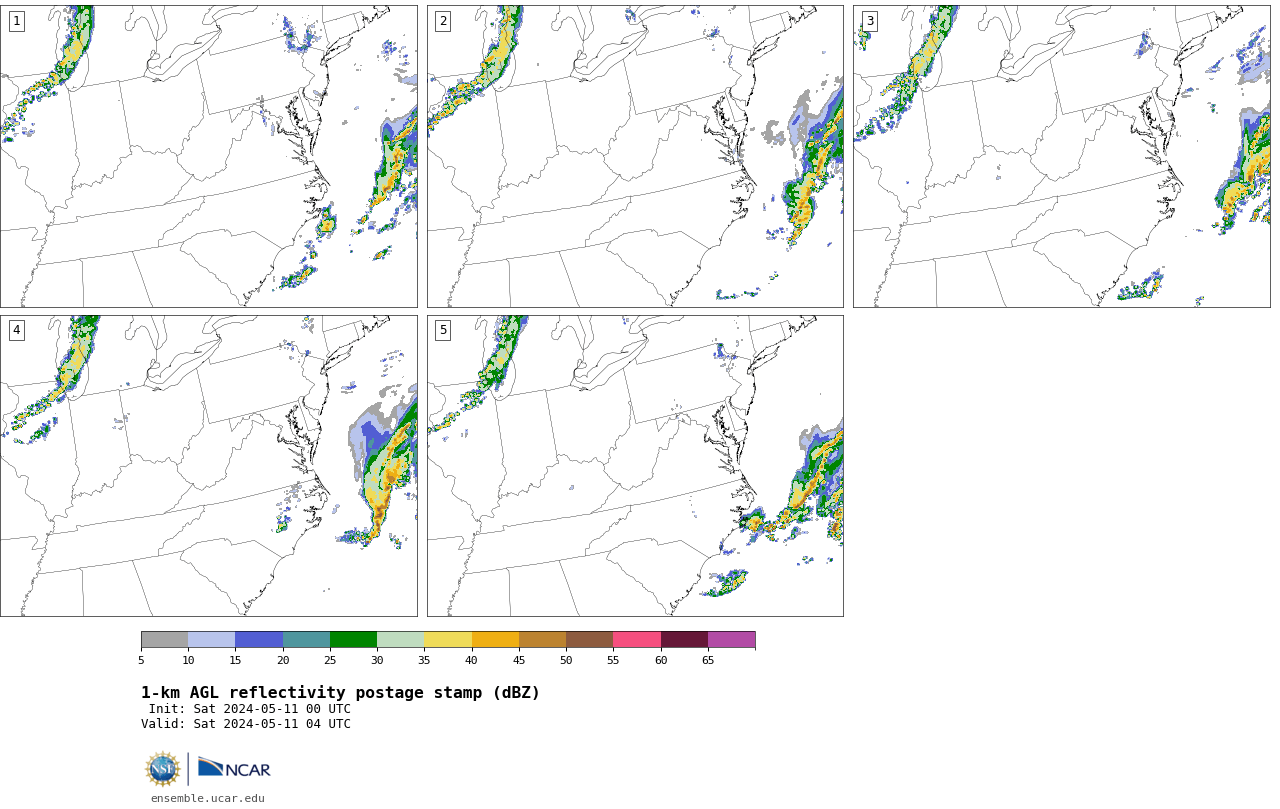The image size is (1280, 809).
Task: Click the purple 65+ dBZ swatch
Action: 732,640
